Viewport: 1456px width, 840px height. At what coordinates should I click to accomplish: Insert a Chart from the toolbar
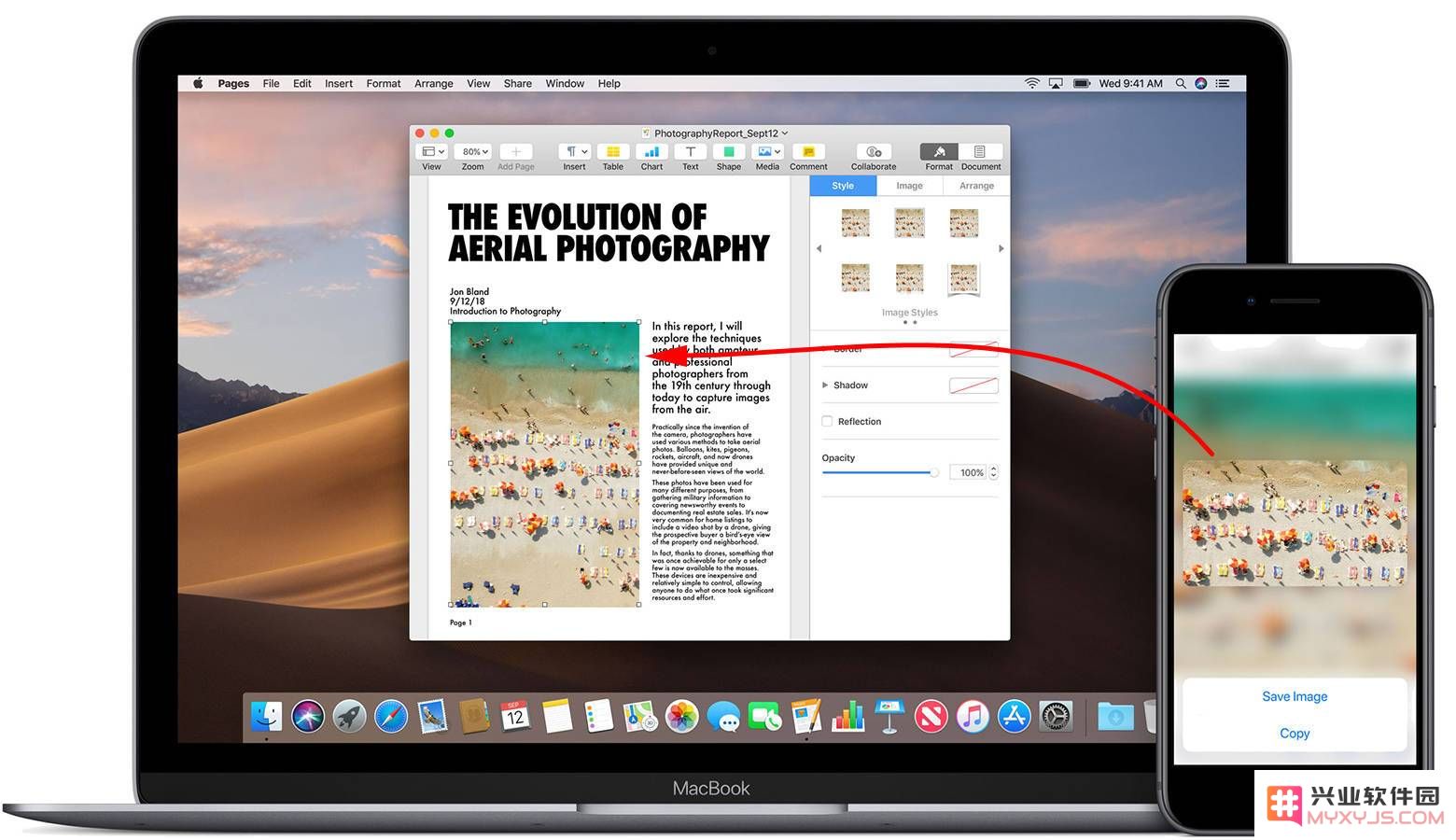[x=651, y=151]
